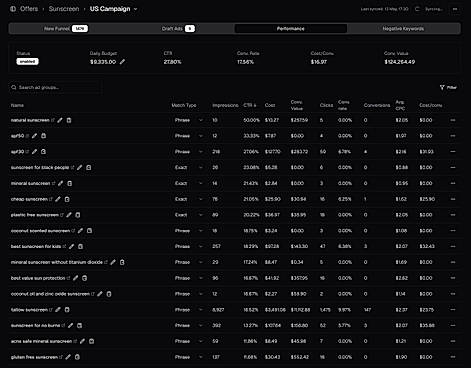Change match type for cheap sunscreen

[x=189, y=199]
